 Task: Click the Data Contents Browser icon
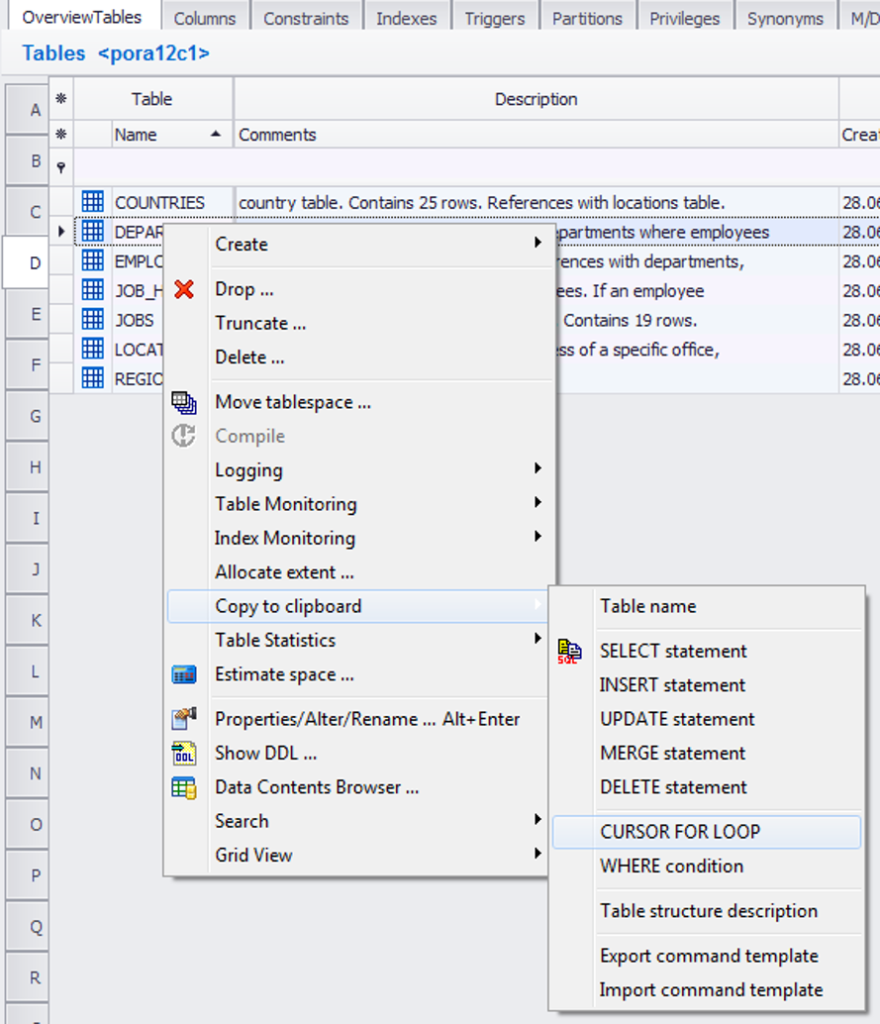(x=184, y=787)
